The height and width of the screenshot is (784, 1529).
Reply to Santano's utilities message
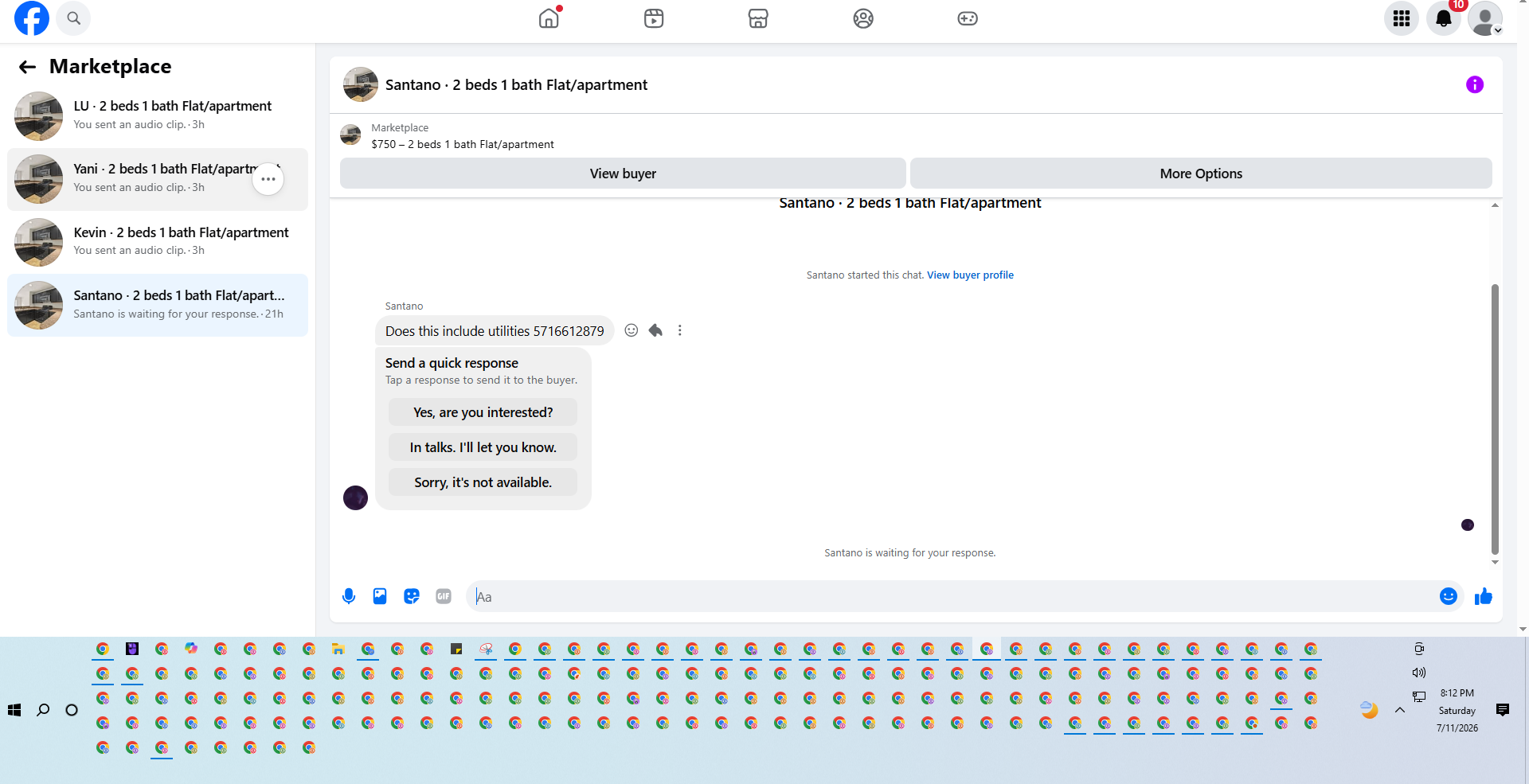pyautogui.click(x=655, y=330)
